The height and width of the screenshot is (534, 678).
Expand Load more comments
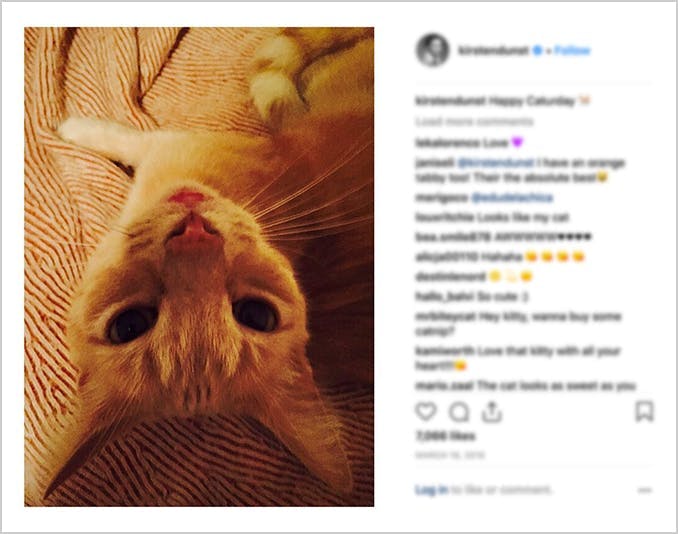[x=461, y=121]
